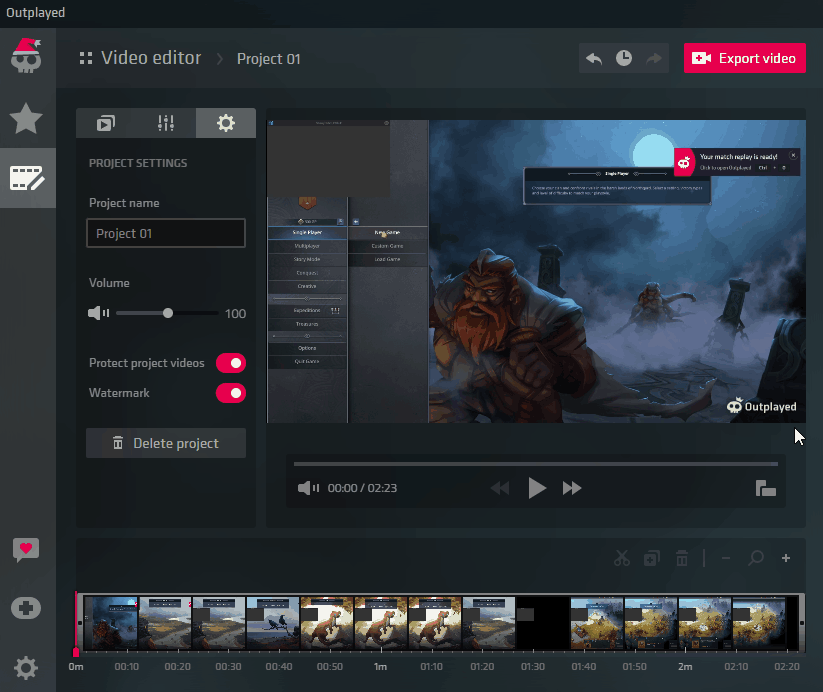
Task: Click the 1m timeline ruler label
Action: tap(381, 667)
